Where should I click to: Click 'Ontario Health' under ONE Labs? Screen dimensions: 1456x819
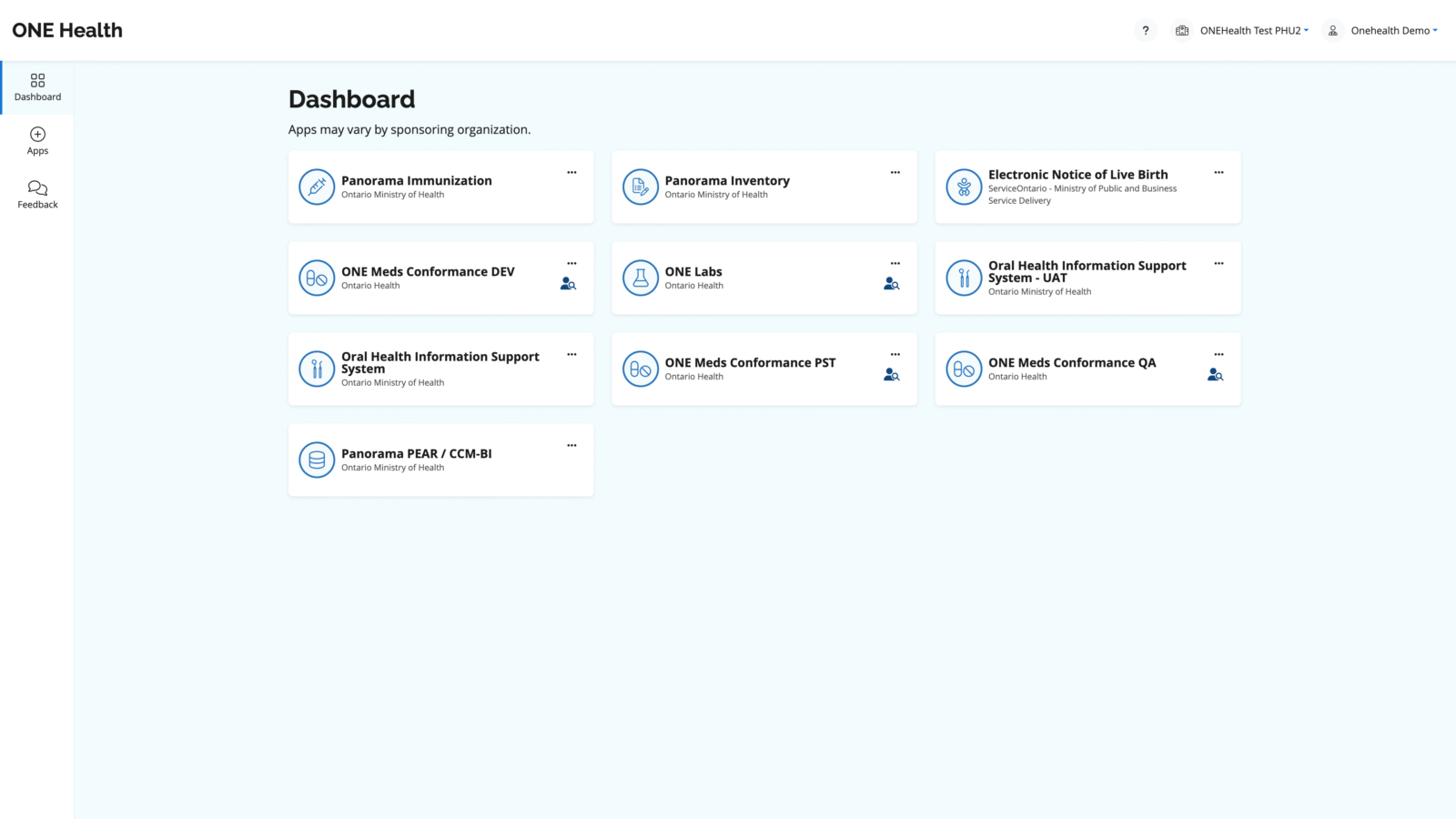[x=693, y=286]
